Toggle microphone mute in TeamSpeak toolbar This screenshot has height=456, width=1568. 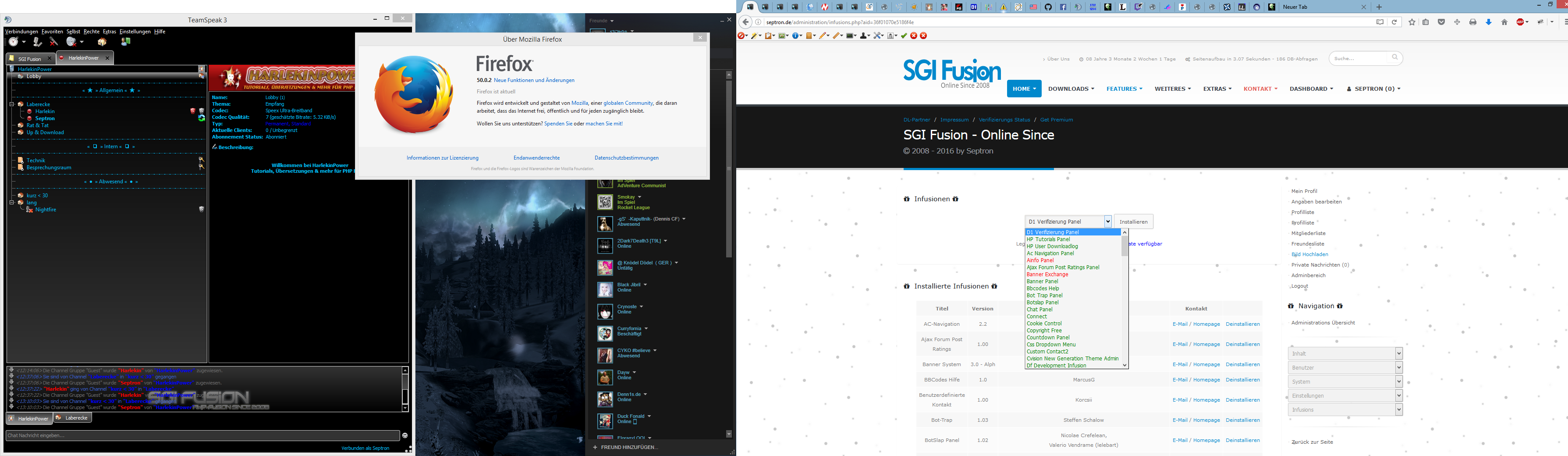(x=54, y=41)
